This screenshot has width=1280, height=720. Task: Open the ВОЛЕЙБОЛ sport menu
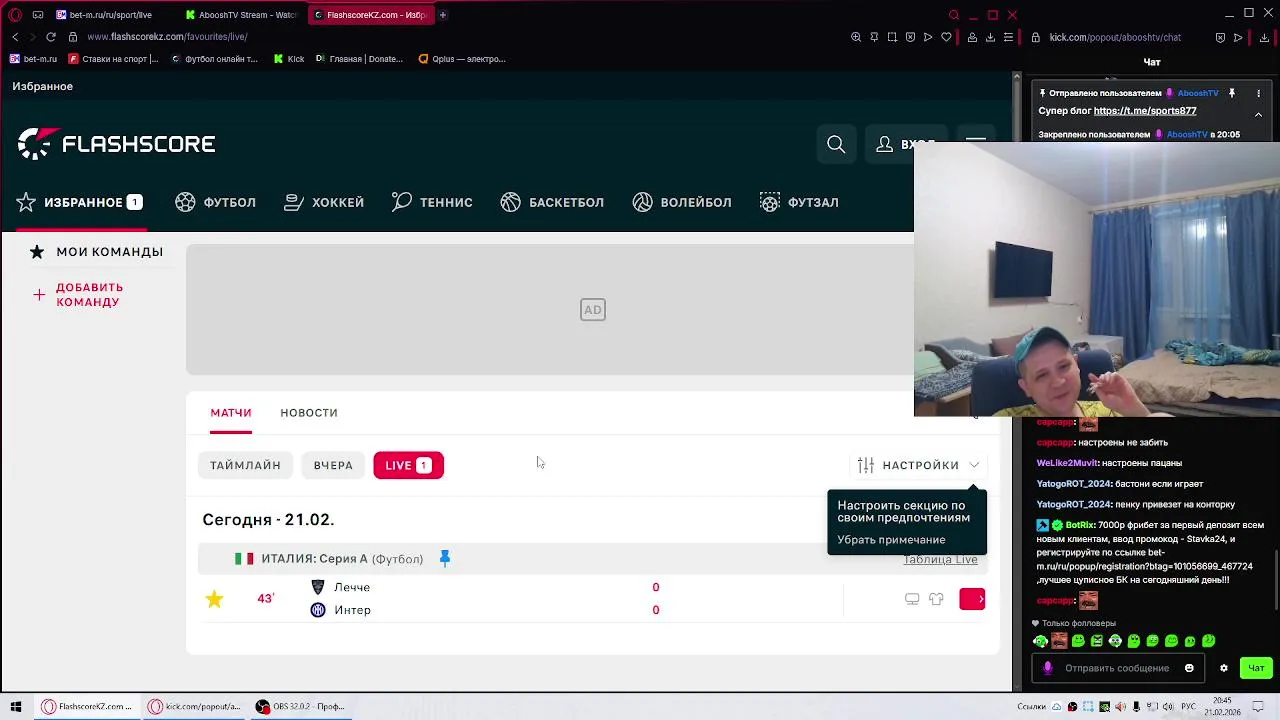pyautogui.click(x=682, y=202)
